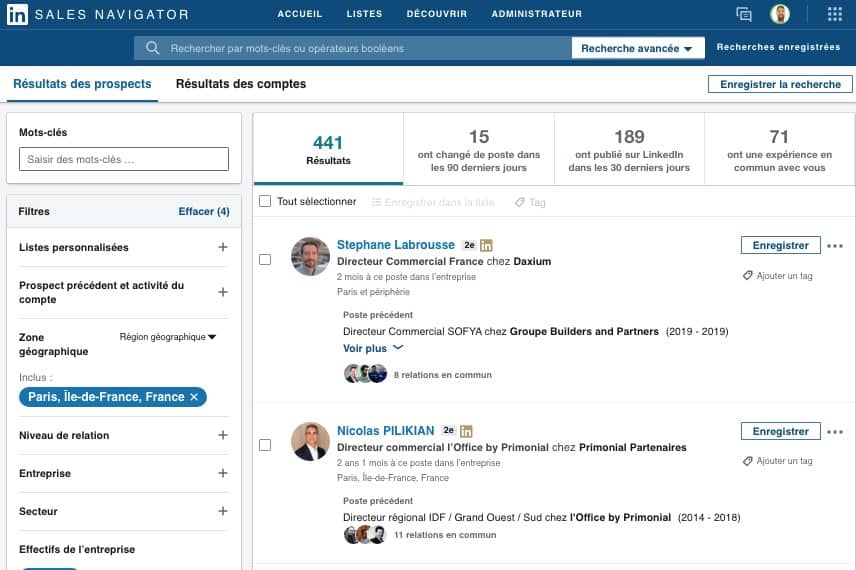Select Nicolas PILIKIAN result checkbox
856x570 pixels.
coord(265,445)
